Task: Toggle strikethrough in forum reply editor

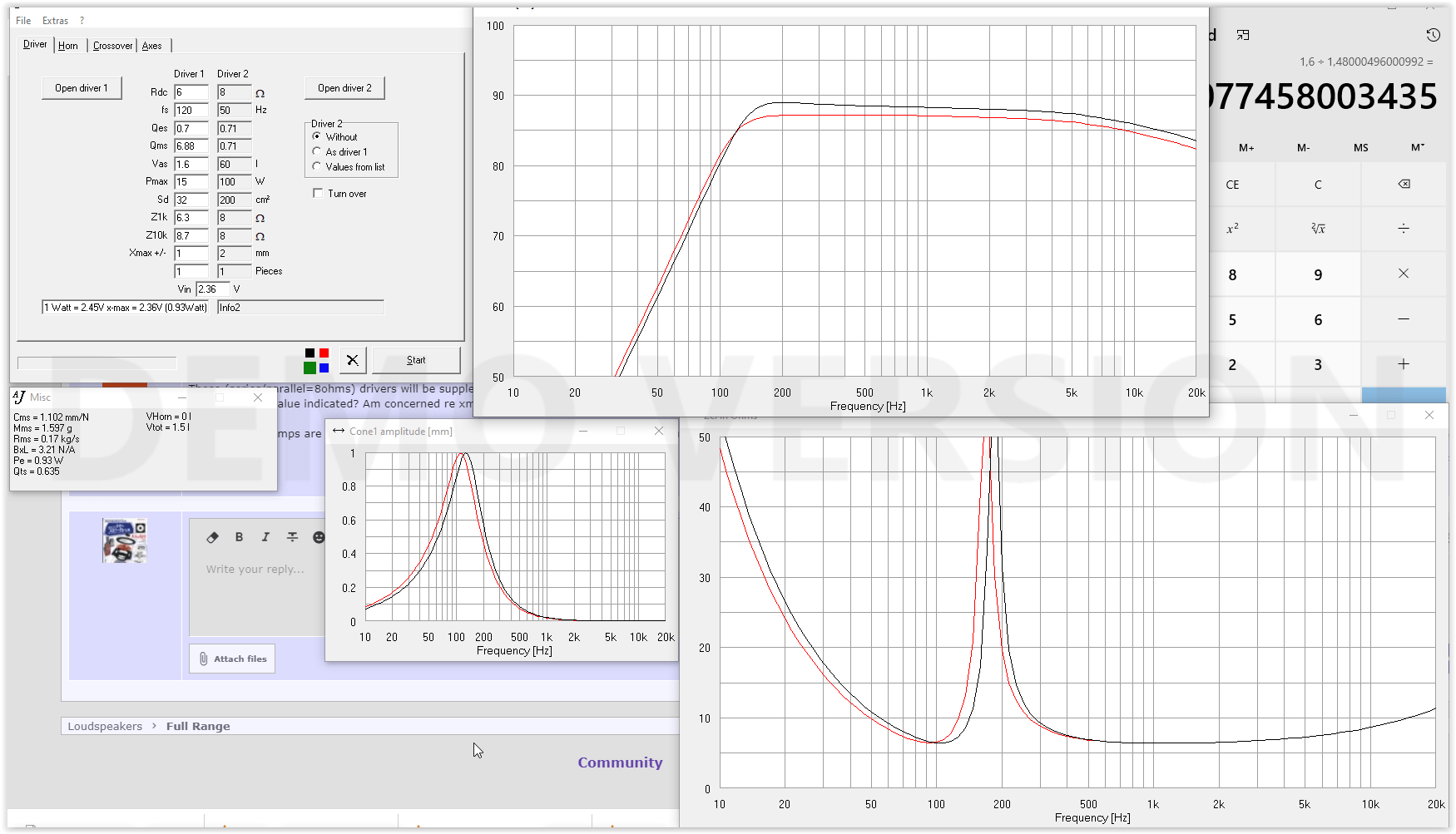Action: pyautogui.click(x=292, y=537)
